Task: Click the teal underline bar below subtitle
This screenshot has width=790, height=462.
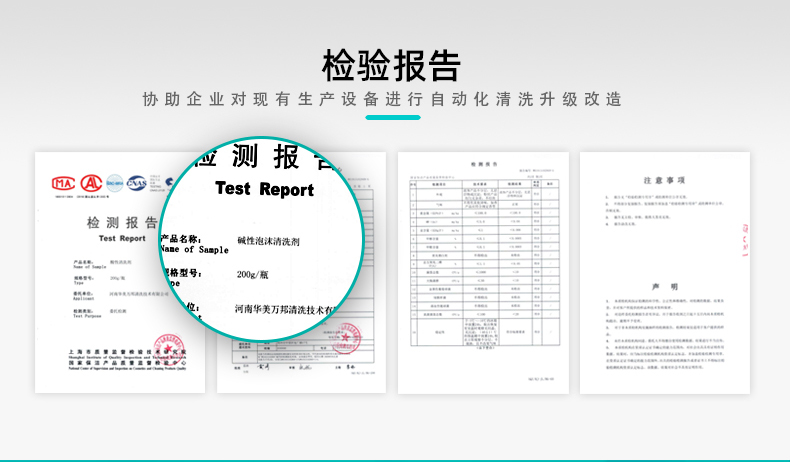Action: [x=393, y=117]
